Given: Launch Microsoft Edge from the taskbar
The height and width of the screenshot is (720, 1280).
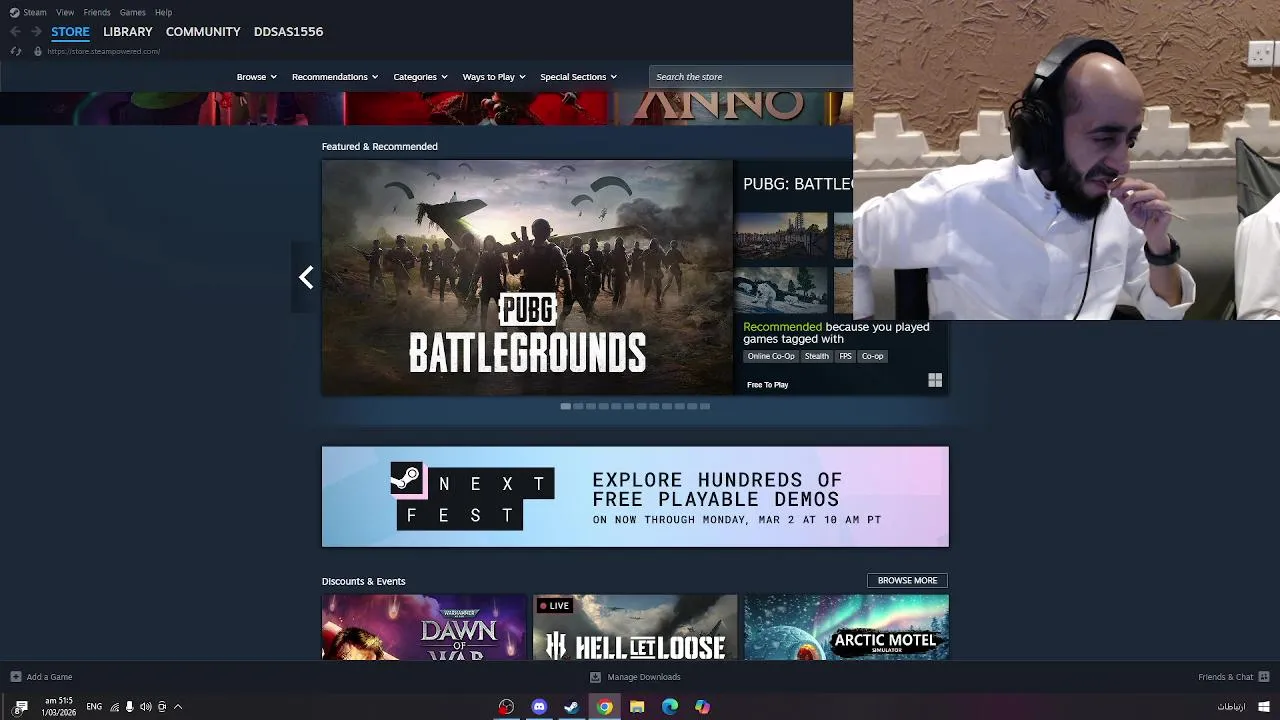Looking at the screenshot, I should (670, 707).
